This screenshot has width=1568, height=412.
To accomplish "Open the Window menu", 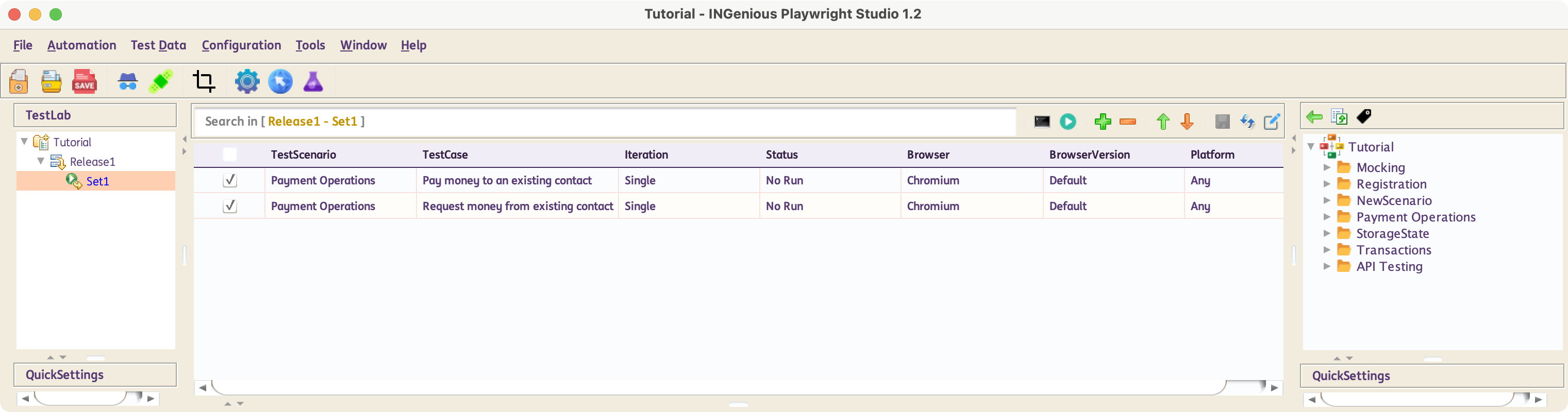I will [363, 45].
